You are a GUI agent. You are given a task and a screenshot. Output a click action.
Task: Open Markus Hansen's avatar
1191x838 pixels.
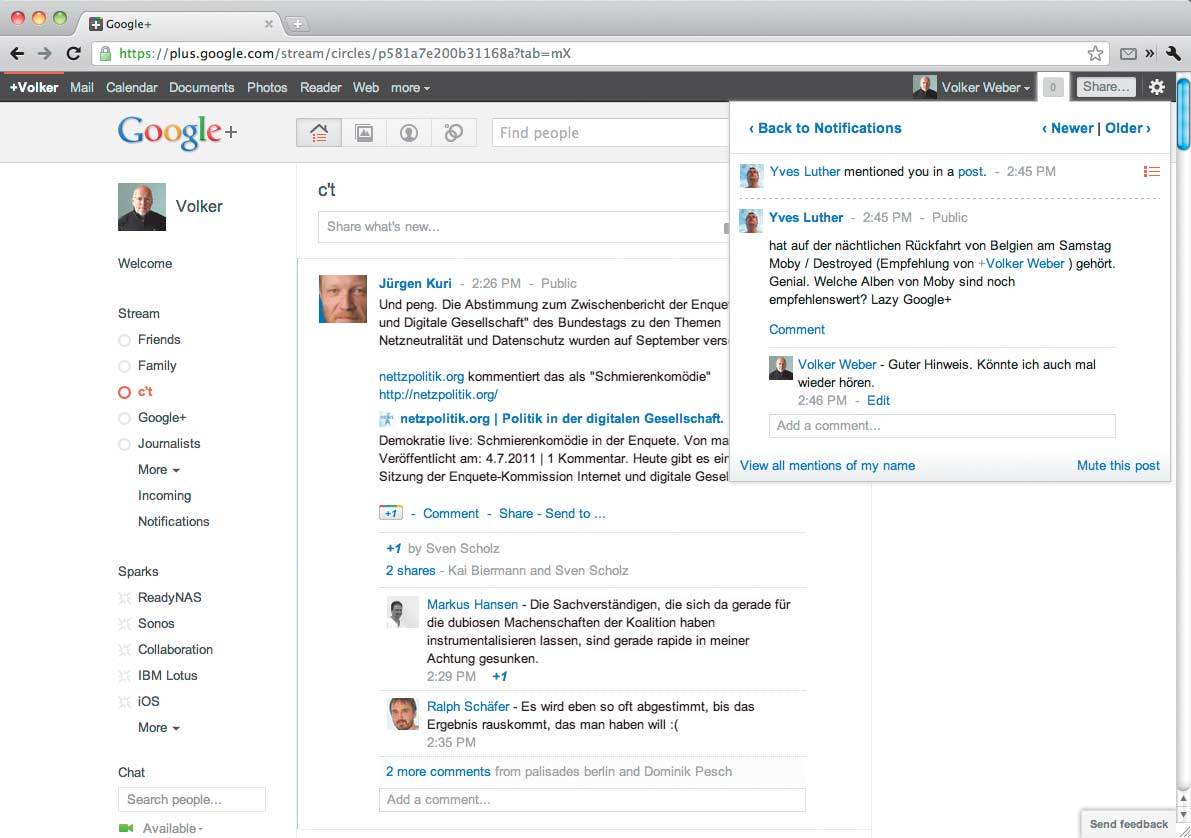click(x=403, y=612)
